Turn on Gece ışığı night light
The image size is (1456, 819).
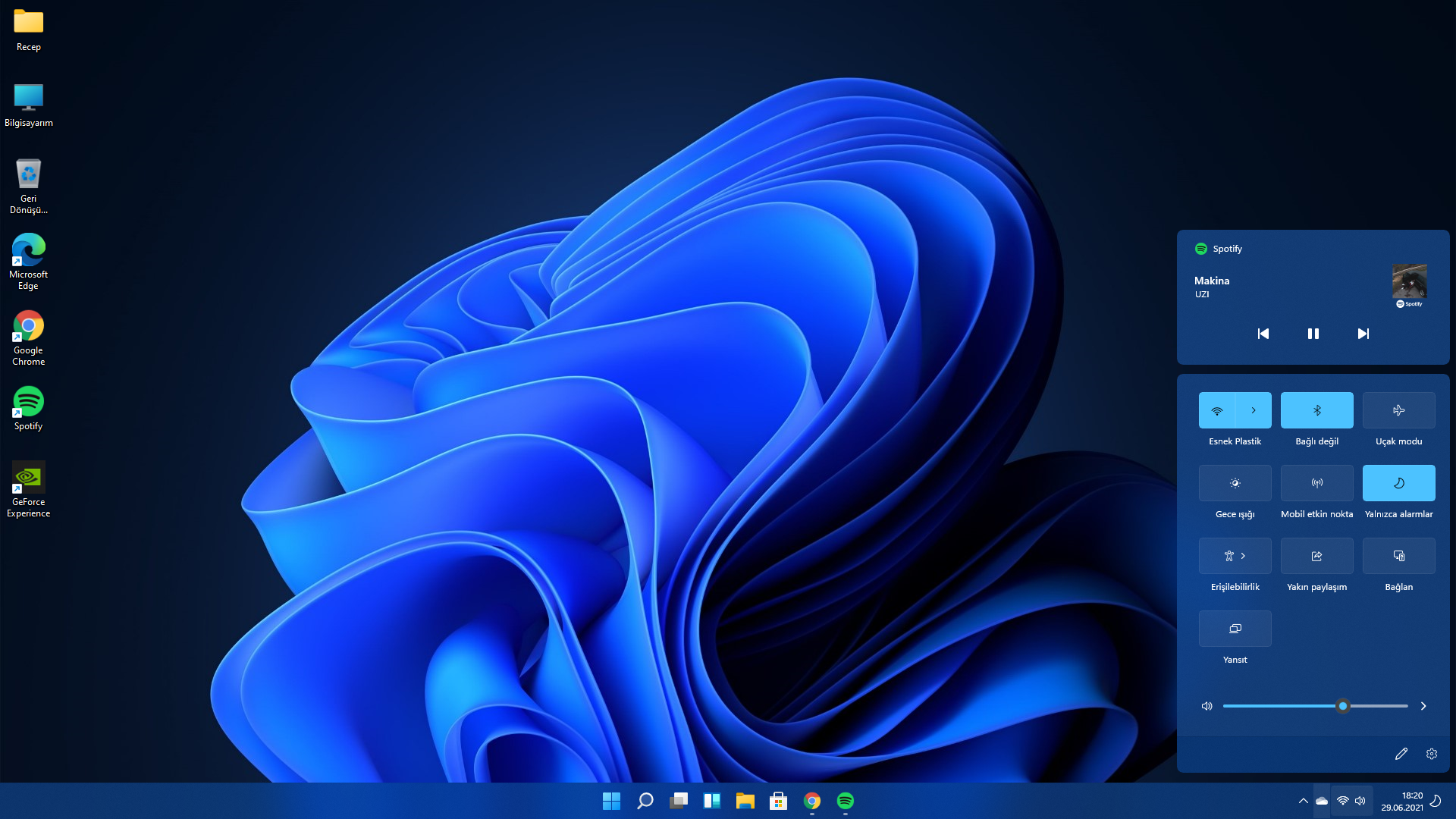coord(1235,483)
